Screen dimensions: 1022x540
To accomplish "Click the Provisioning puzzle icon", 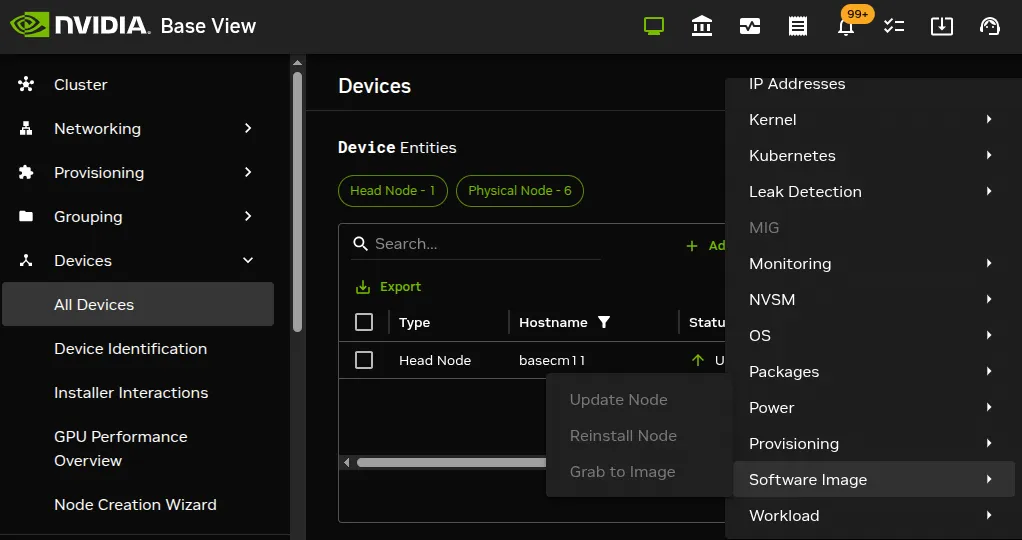I will click(26, 172).
